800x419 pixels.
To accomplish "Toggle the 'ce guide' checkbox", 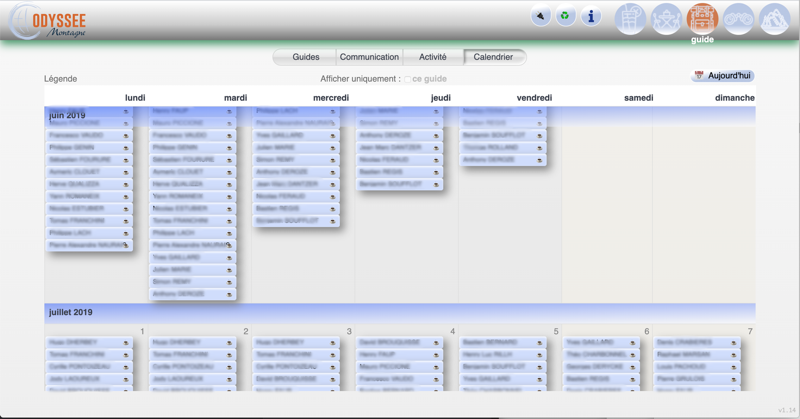I will click(x=407, y=79).
